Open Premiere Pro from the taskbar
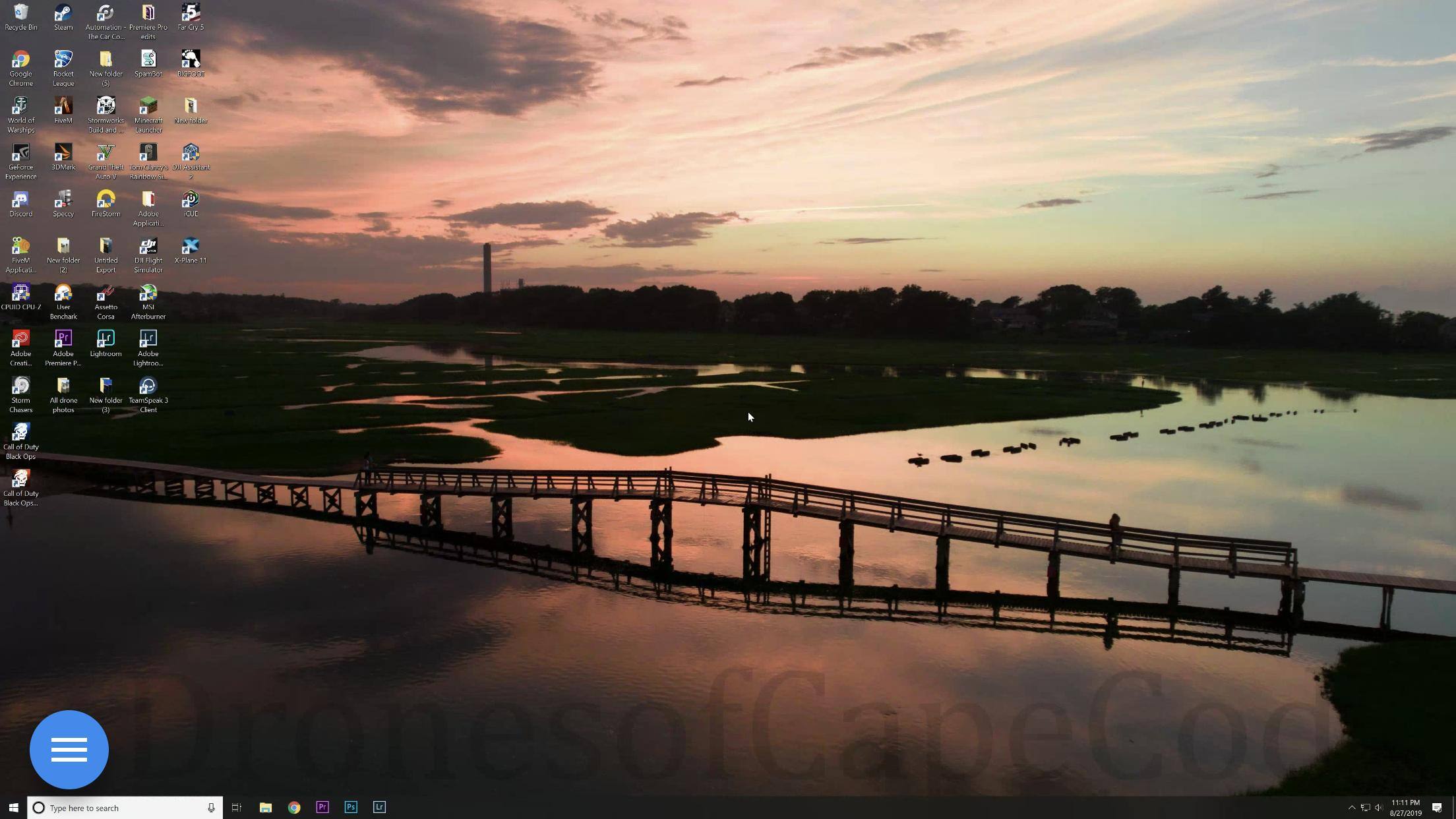Screen dimensions: 1456x819 point(322,807)
